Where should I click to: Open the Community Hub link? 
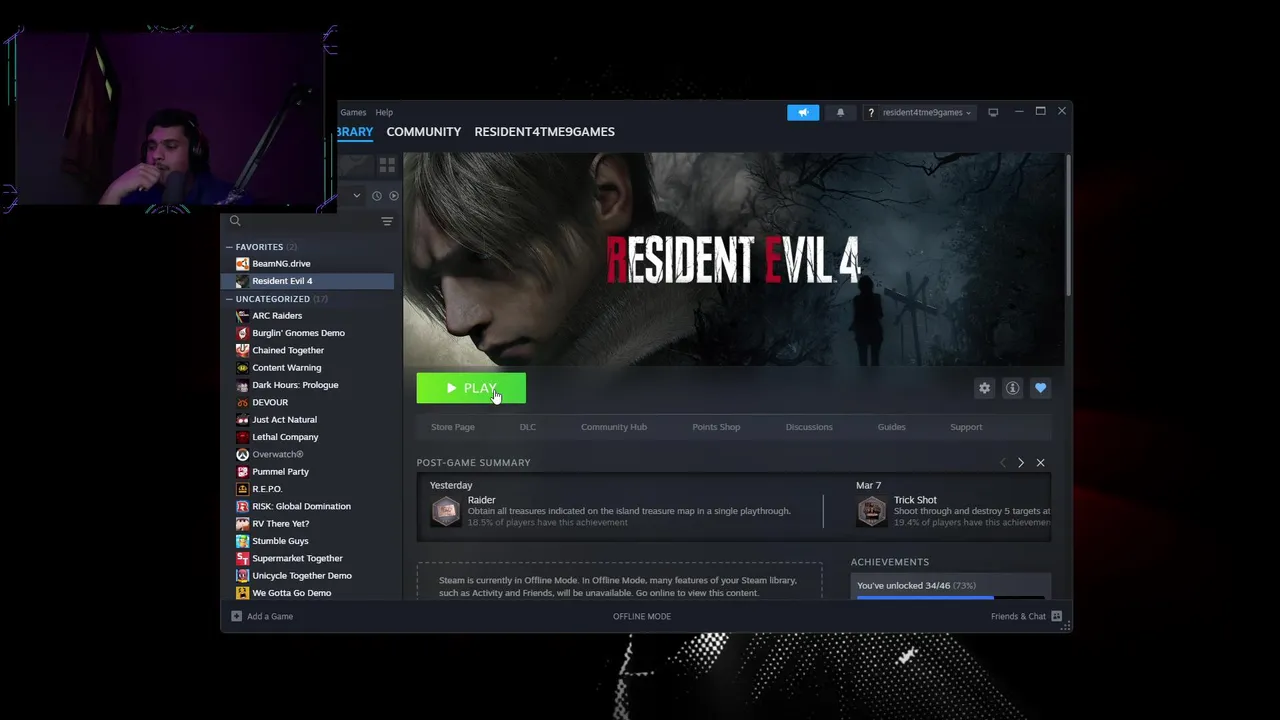point(614,427)
